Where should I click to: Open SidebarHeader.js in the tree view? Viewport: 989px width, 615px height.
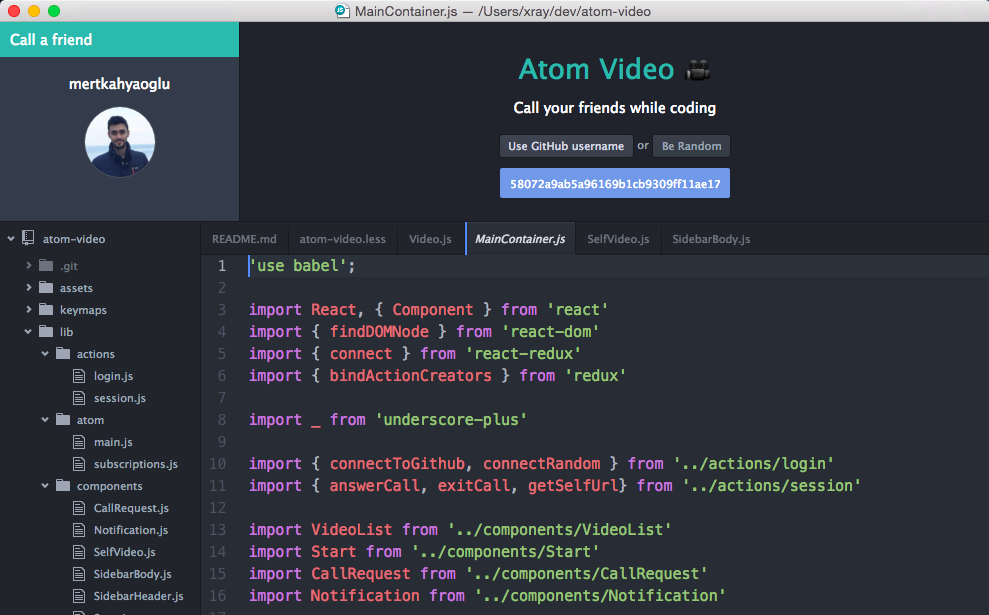pyautogui.click(x=139, y=596)
